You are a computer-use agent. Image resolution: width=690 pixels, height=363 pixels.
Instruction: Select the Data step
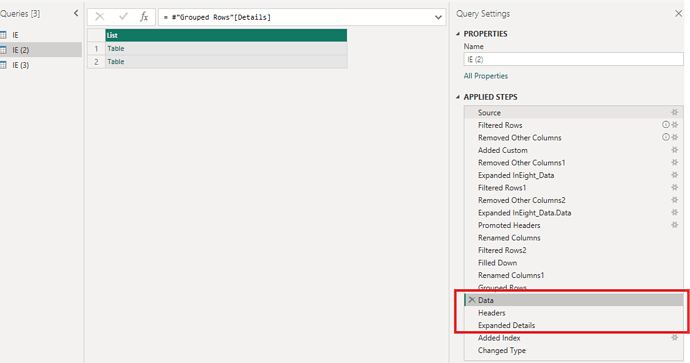click(x=573, y=300)
